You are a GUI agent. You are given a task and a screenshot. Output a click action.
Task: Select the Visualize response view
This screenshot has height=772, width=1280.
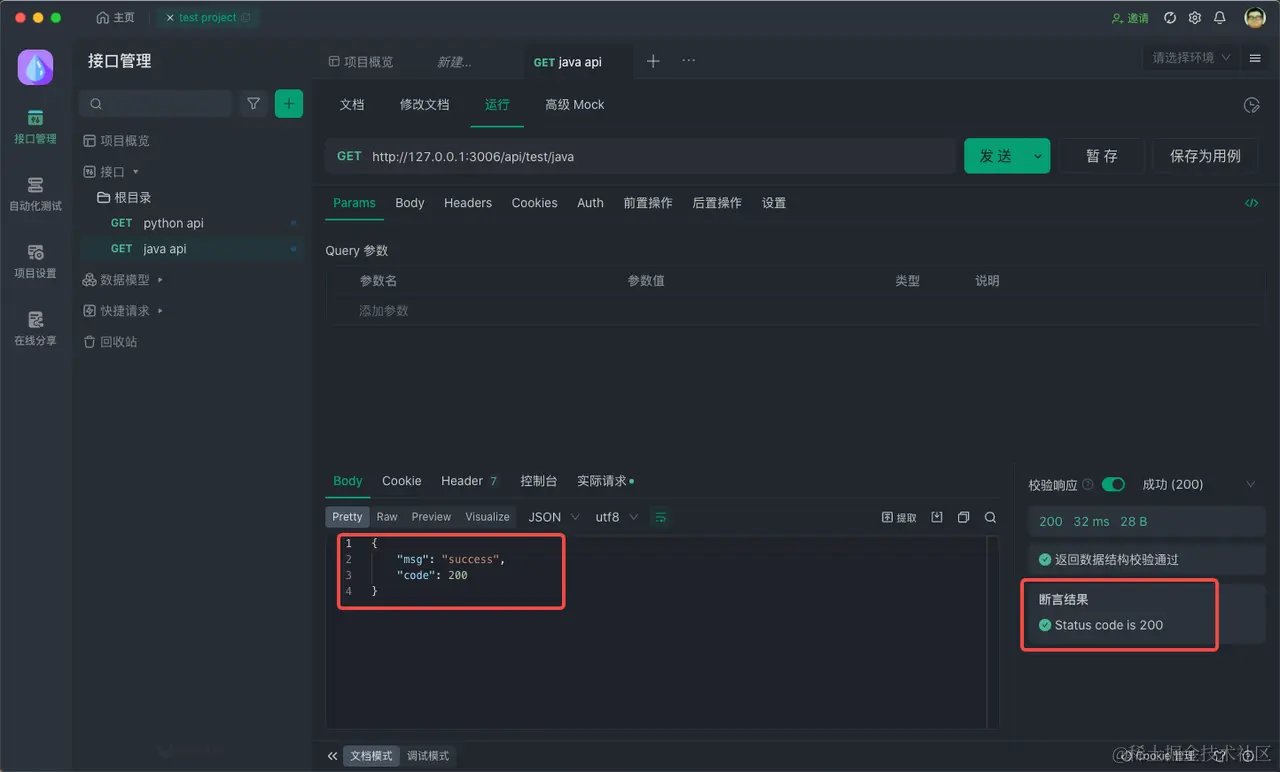(488, 517)
